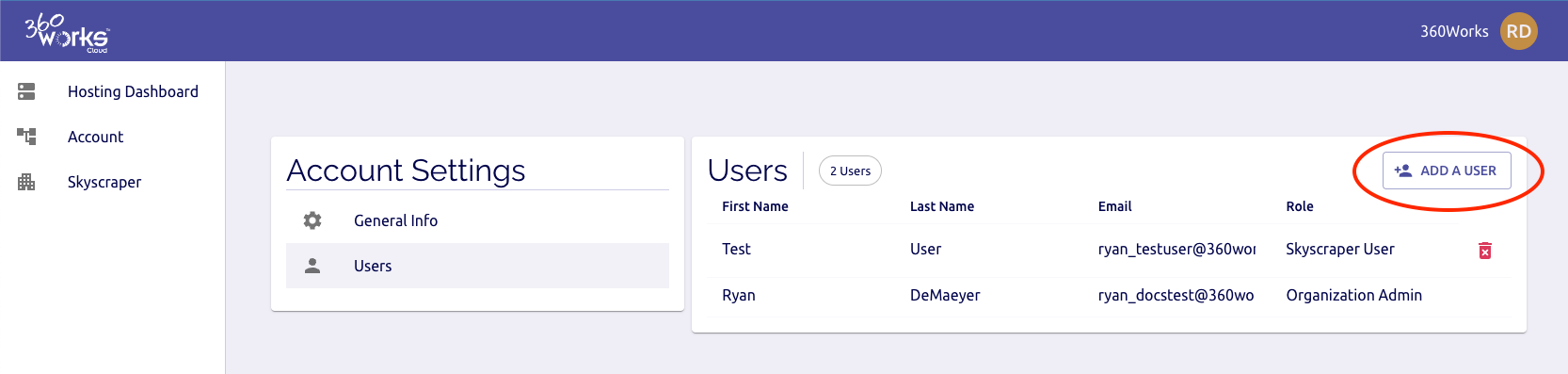This screenshot has height=374, width=1568.
Task: Click the Users panel heading
Action: point(747,171)
